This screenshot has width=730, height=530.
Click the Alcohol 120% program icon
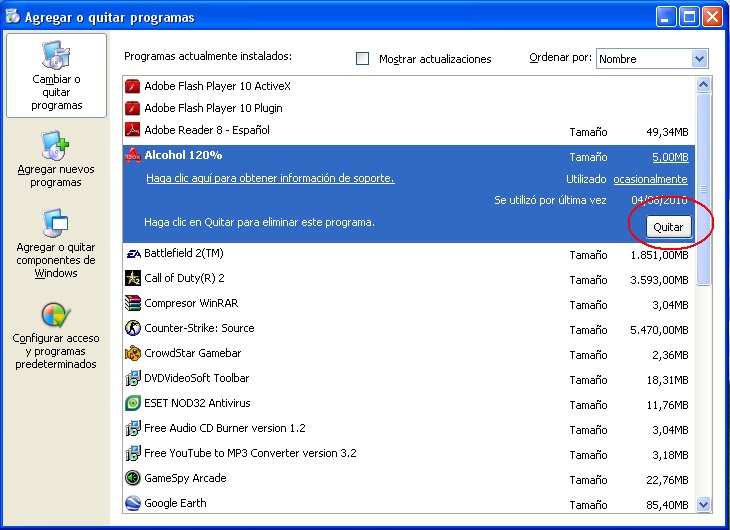click(133, 156)
